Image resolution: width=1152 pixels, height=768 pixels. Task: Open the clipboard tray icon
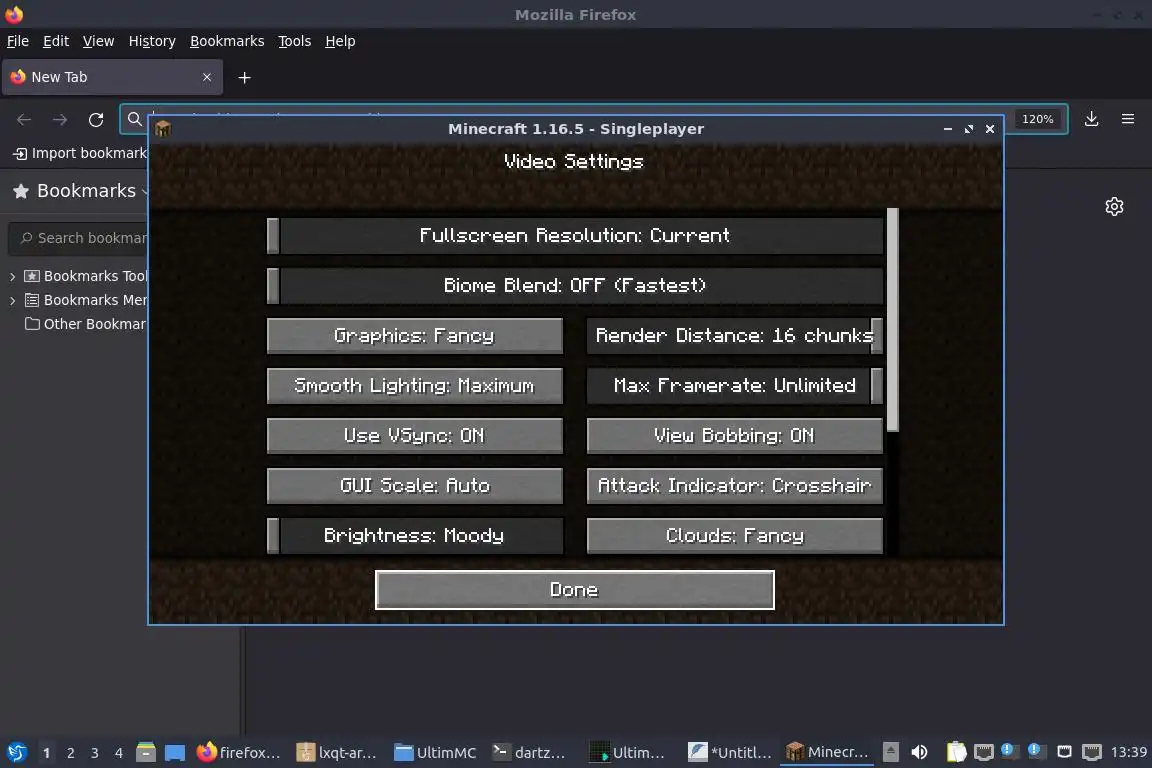click(956, 752)
